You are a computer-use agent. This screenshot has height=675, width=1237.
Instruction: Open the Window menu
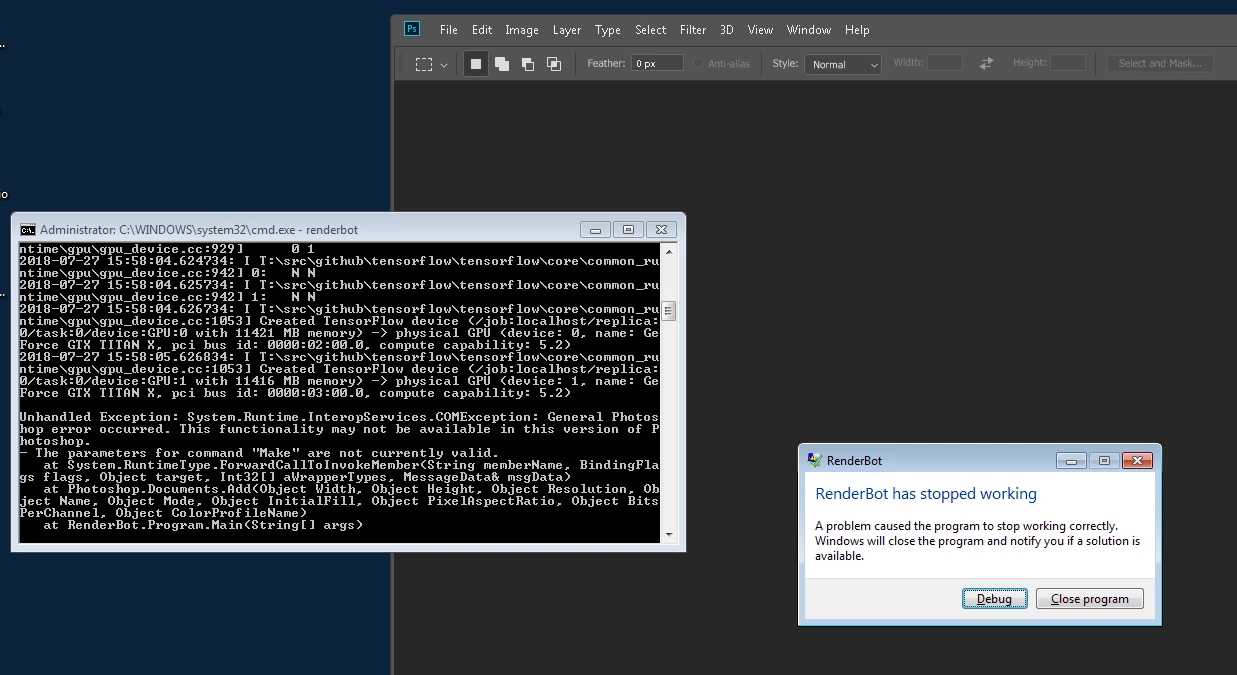pyautogui.click(x=809, y=30)
